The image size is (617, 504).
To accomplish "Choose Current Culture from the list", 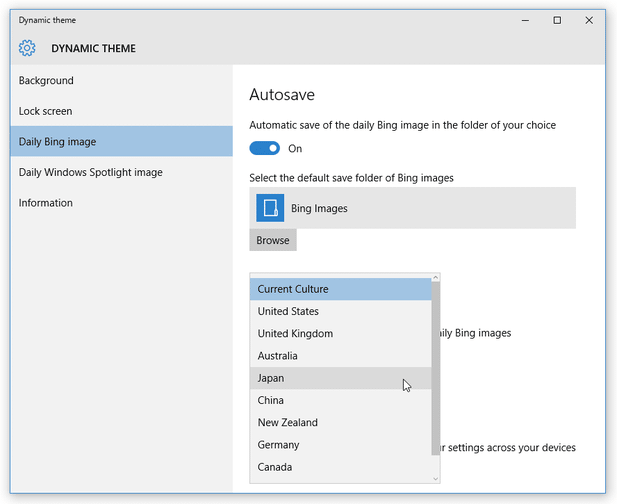I will (x=341, y=289).
